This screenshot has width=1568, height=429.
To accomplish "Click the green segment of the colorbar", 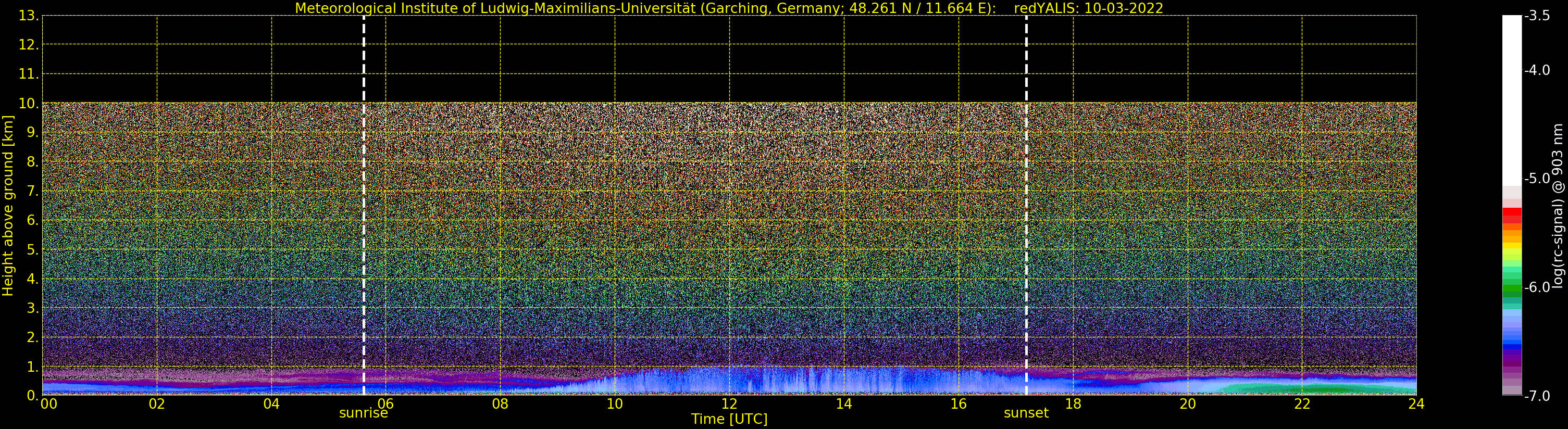I will click(x=1512, y=287).
